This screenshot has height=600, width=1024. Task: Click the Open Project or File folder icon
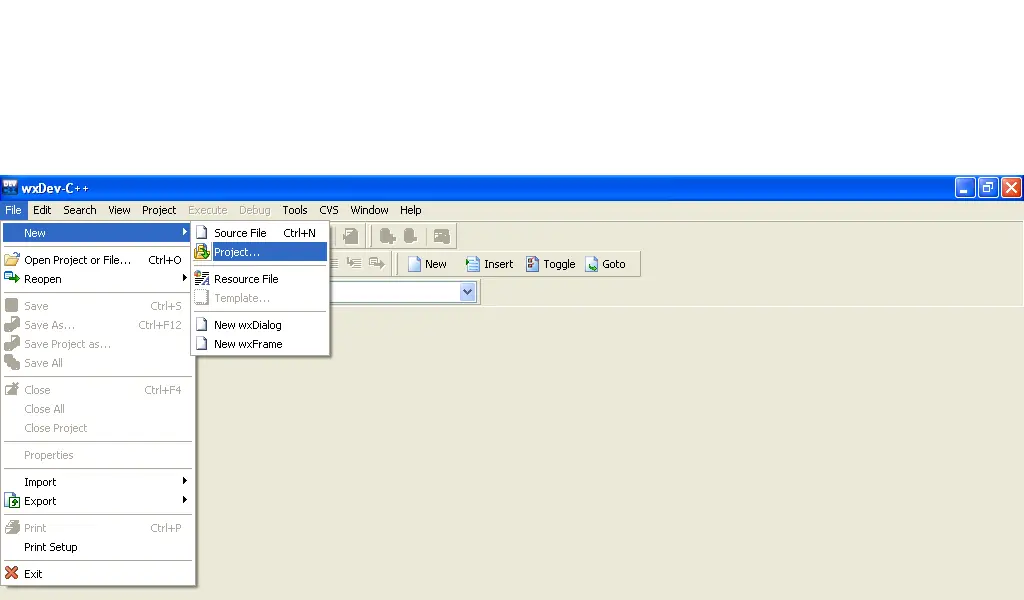(x=12, y=259)
